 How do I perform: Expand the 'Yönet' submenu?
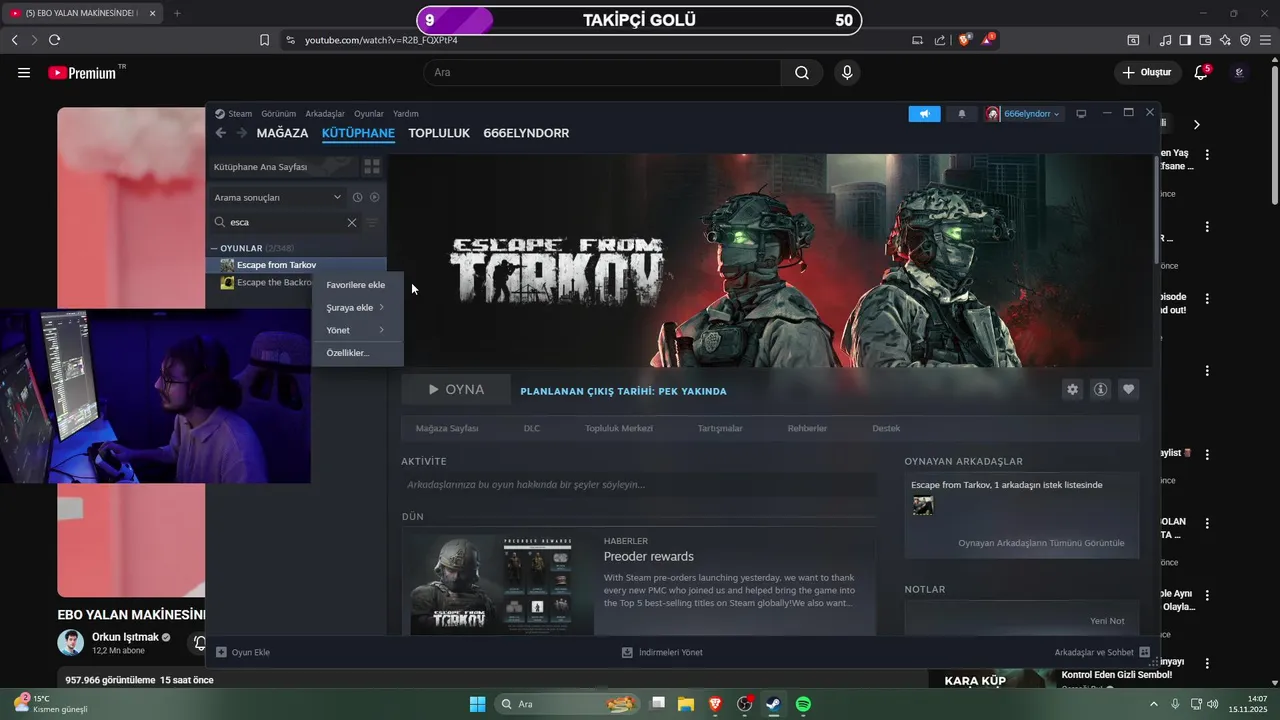click(x=358, y=330)
